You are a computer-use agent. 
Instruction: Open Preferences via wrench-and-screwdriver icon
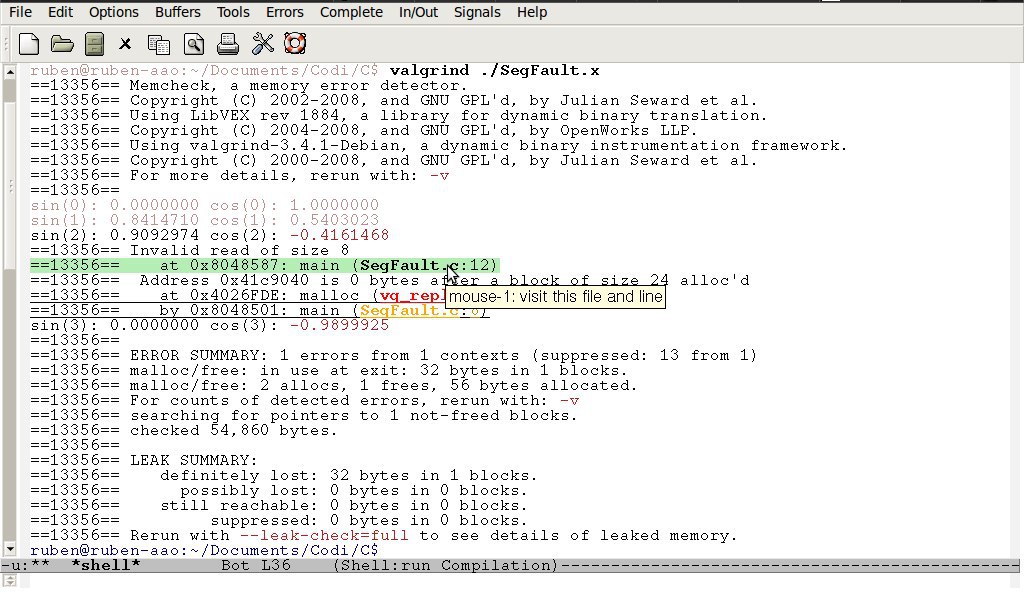(263, 44)
